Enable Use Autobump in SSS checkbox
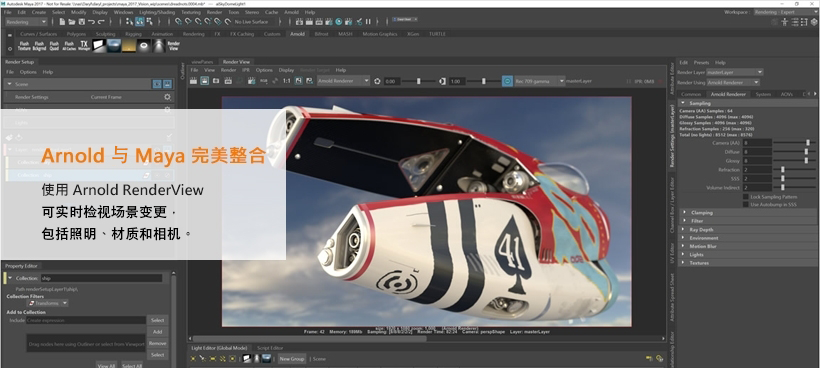 point(746,204)
